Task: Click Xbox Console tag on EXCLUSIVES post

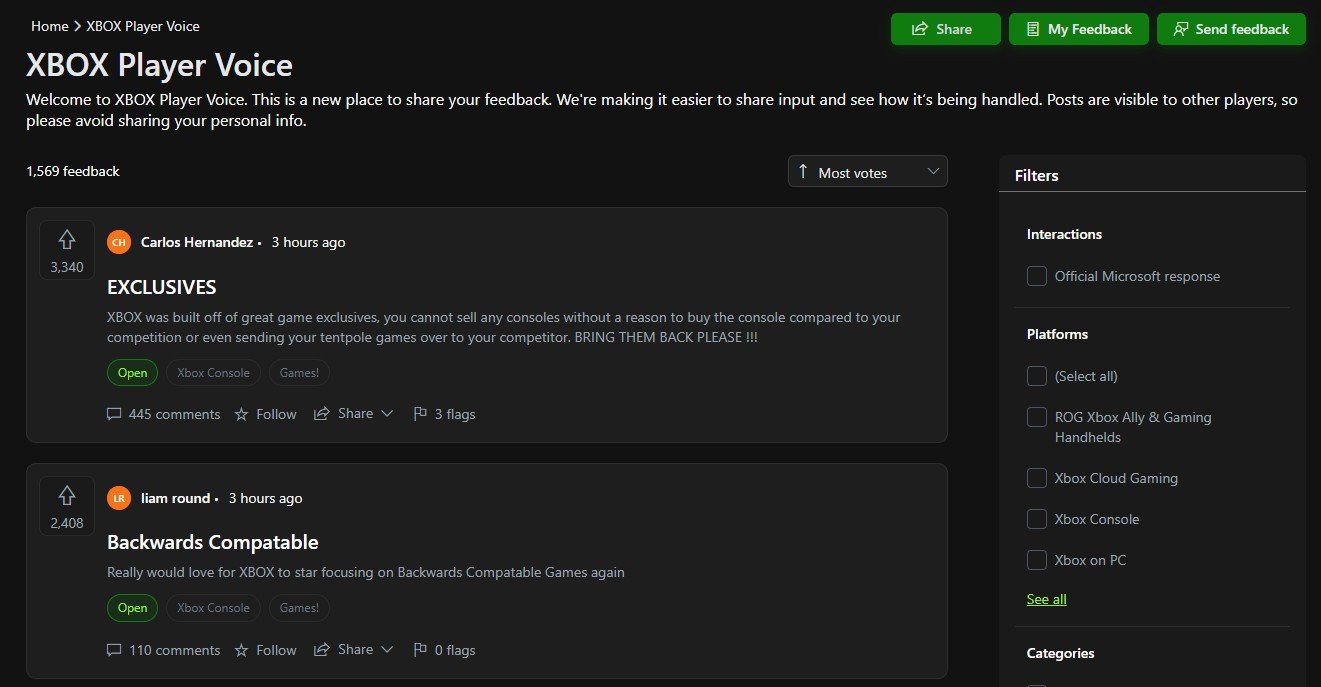Action: click(214, 373)
